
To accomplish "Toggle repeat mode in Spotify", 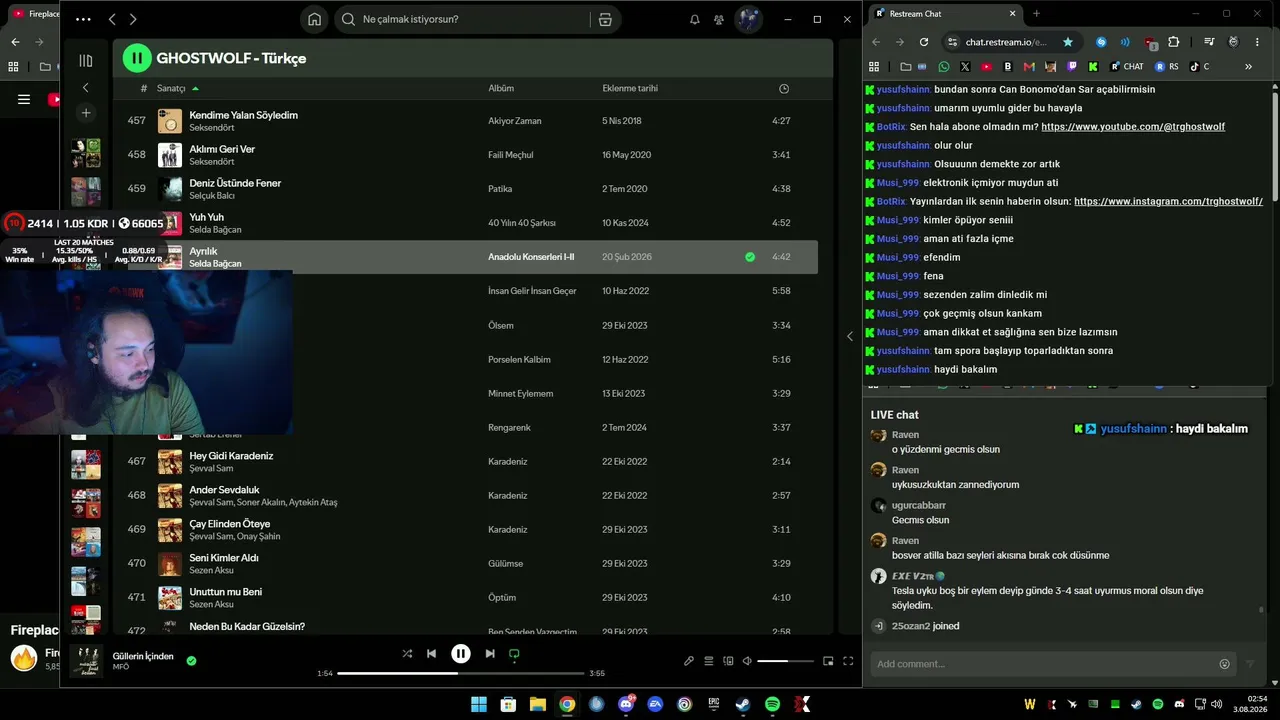I will (514, 654).
